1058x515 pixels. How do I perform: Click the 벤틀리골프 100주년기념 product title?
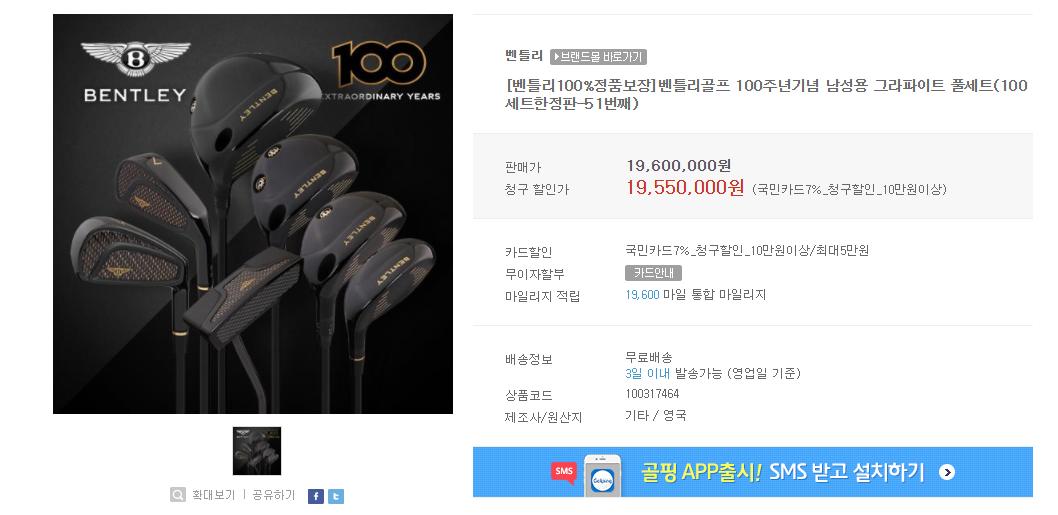(767, 94)
